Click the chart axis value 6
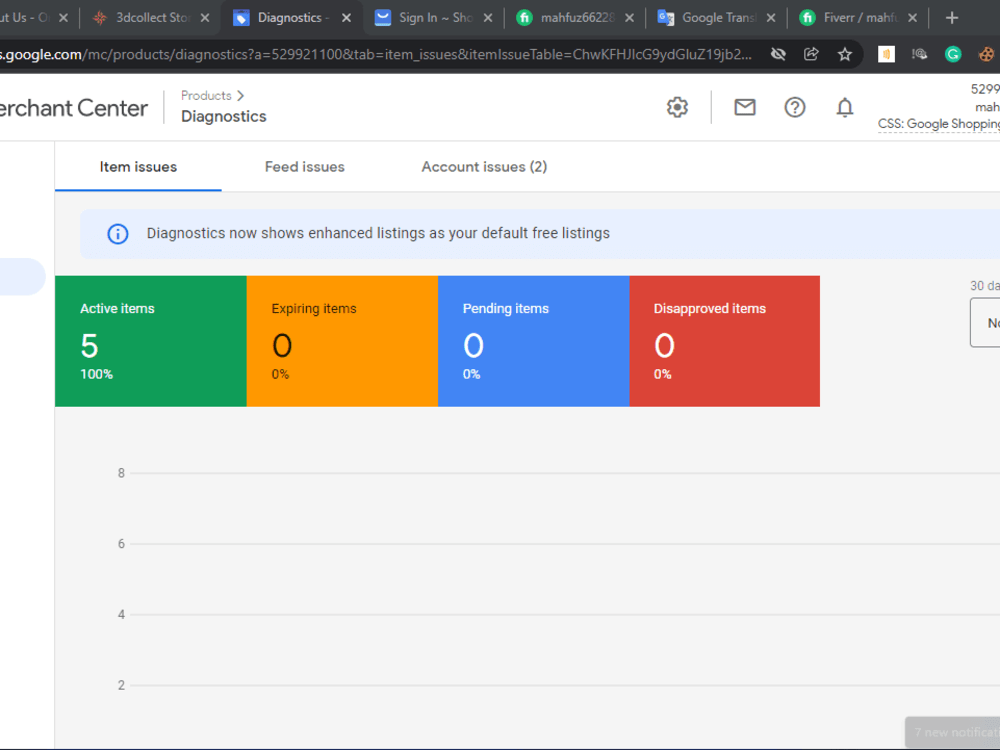1000x750 pixels. click(x=121, y=544)
